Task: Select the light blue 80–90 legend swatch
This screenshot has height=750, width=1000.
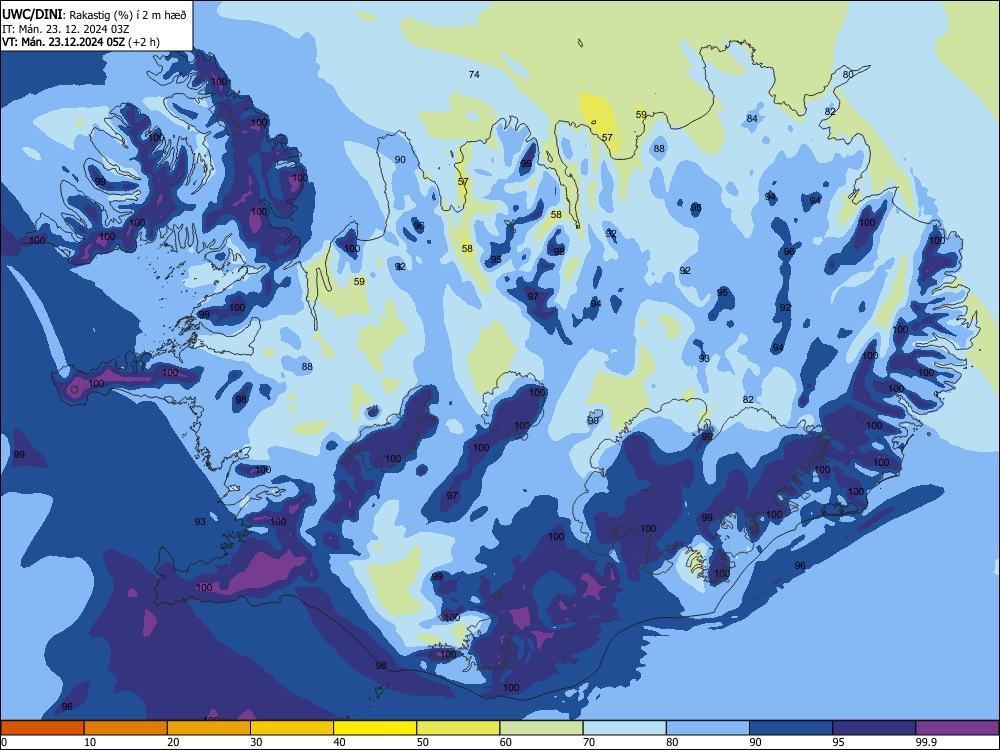Action: click(x=708, y=728)
